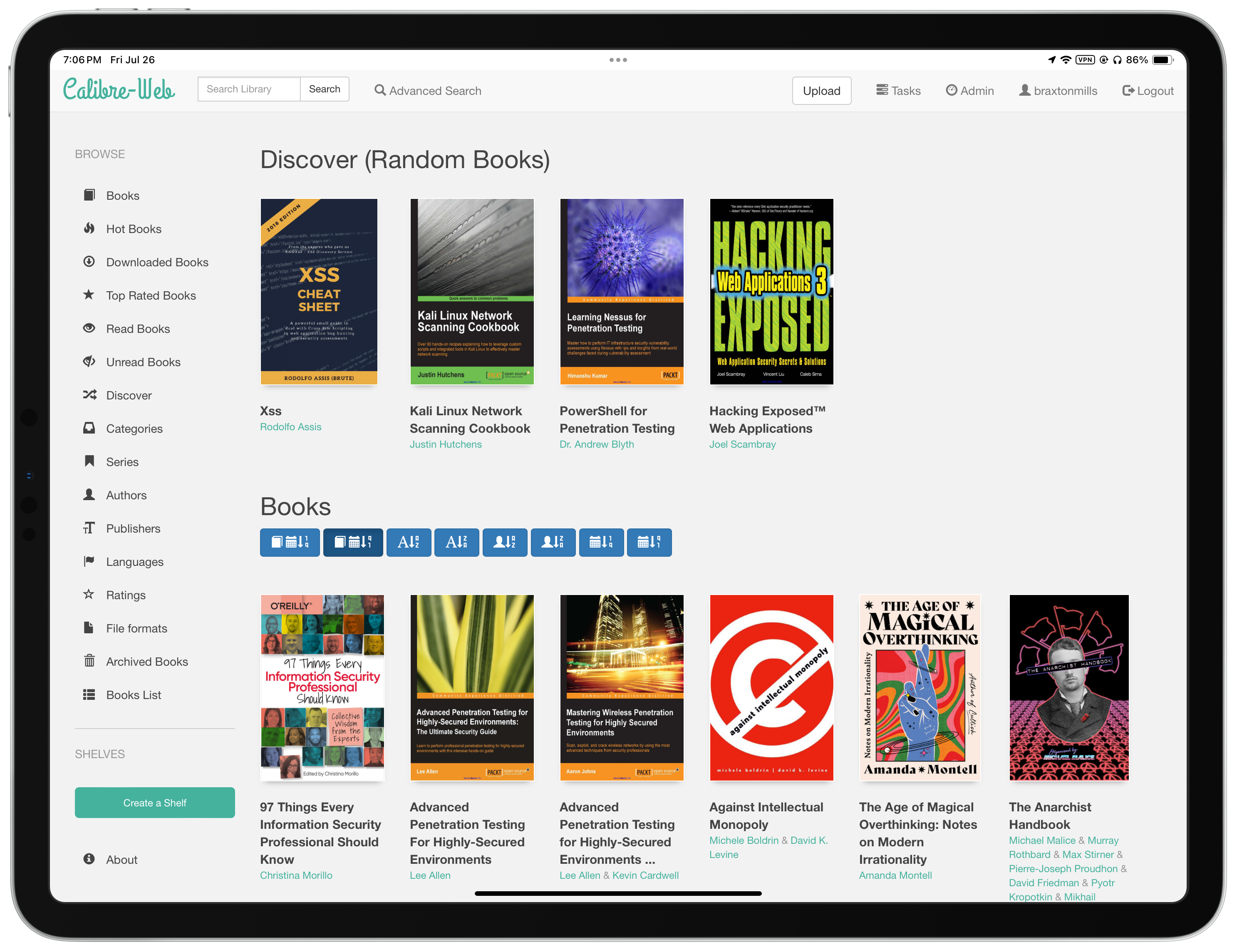The height and width of the screenshot is (952, 1237).
Task: Open the File formats document icon
Action: pos(89,627)
